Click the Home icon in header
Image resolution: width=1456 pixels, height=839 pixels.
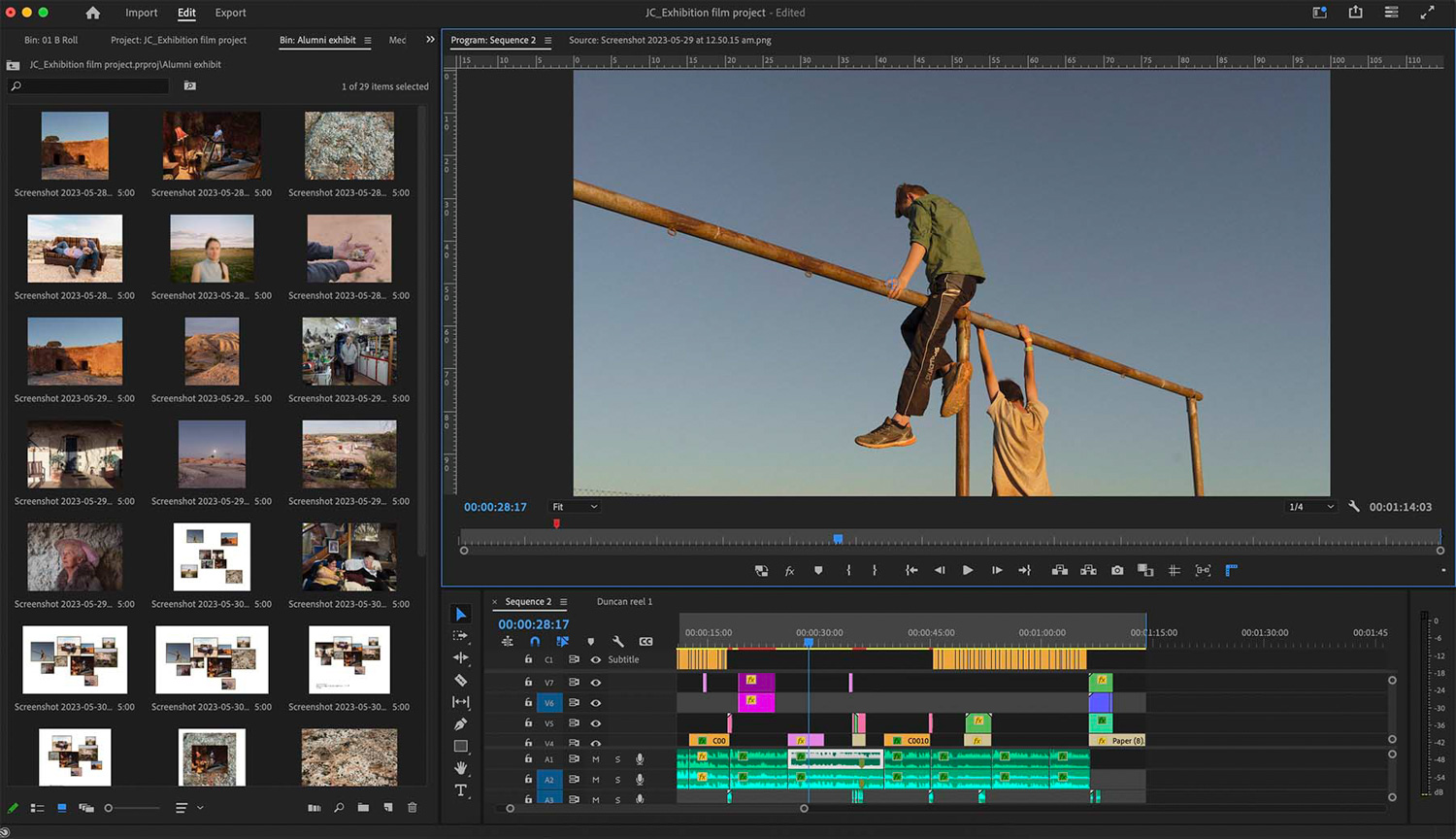click(92, 13)
